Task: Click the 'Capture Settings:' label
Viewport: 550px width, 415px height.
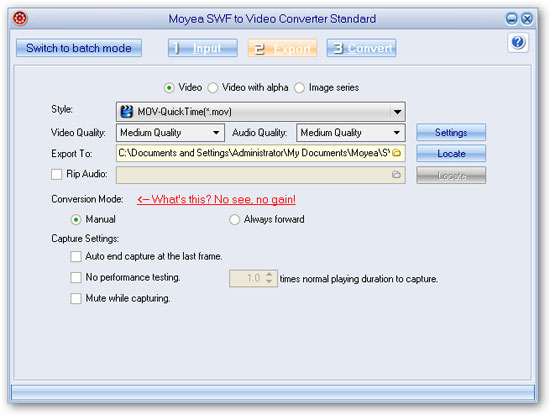Action: point(85,239)
